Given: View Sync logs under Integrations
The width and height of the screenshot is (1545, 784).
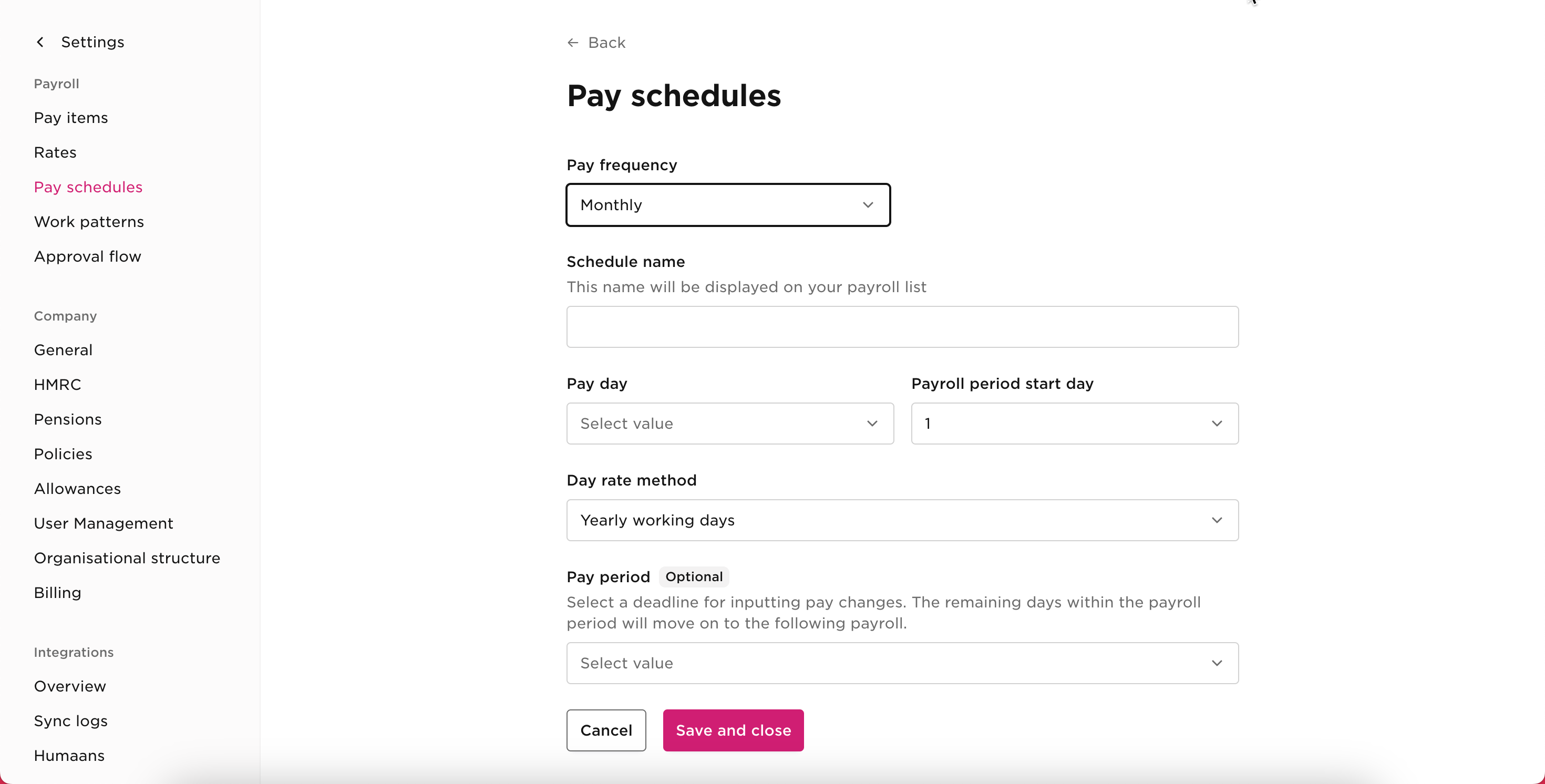Looking at the screenshot, I should click(x=70, y=721).
